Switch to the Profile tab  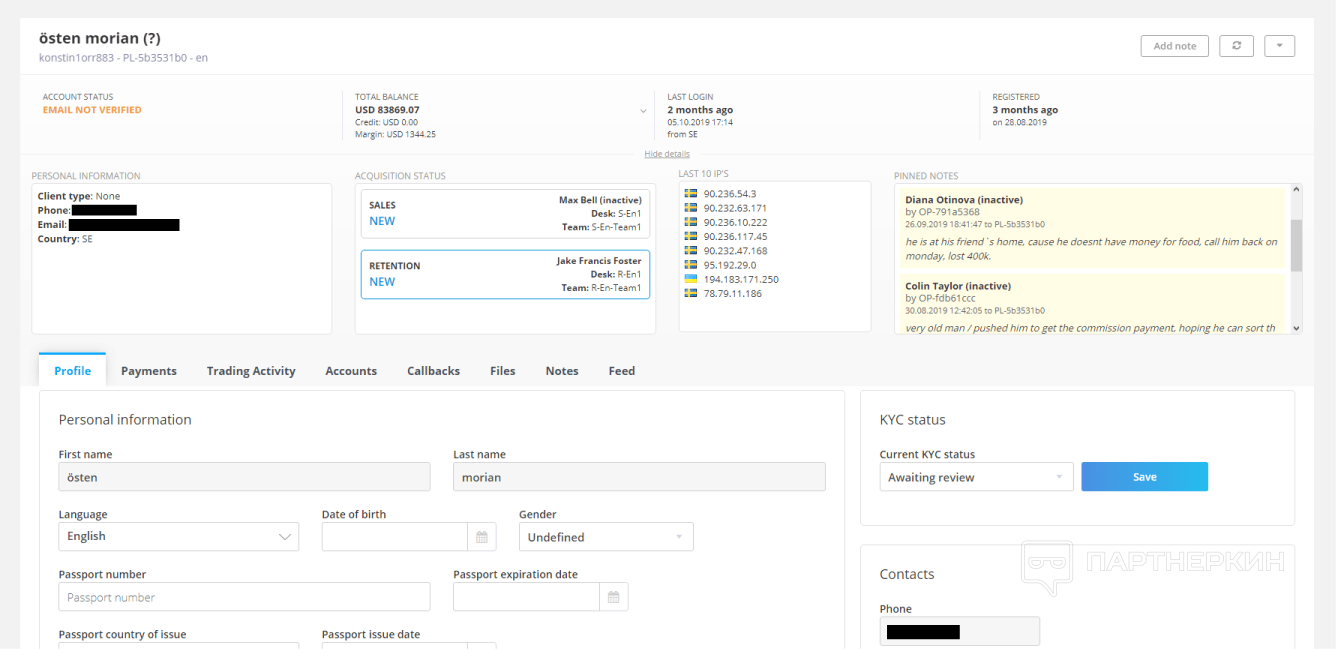[x=72, y=371]
